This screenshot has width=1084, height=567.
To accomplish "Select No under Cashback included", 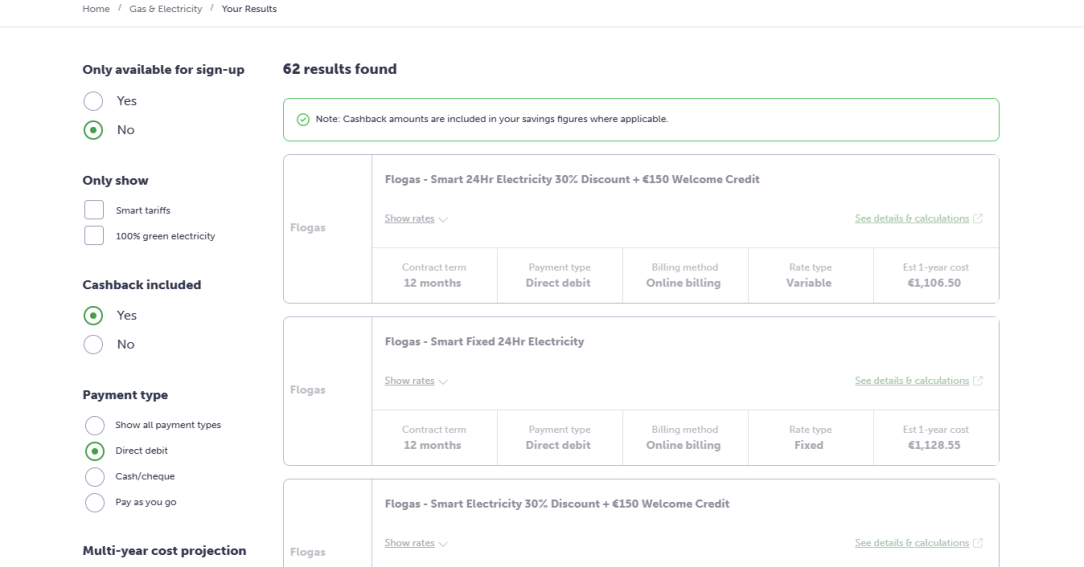I will (x=93, y=344).
